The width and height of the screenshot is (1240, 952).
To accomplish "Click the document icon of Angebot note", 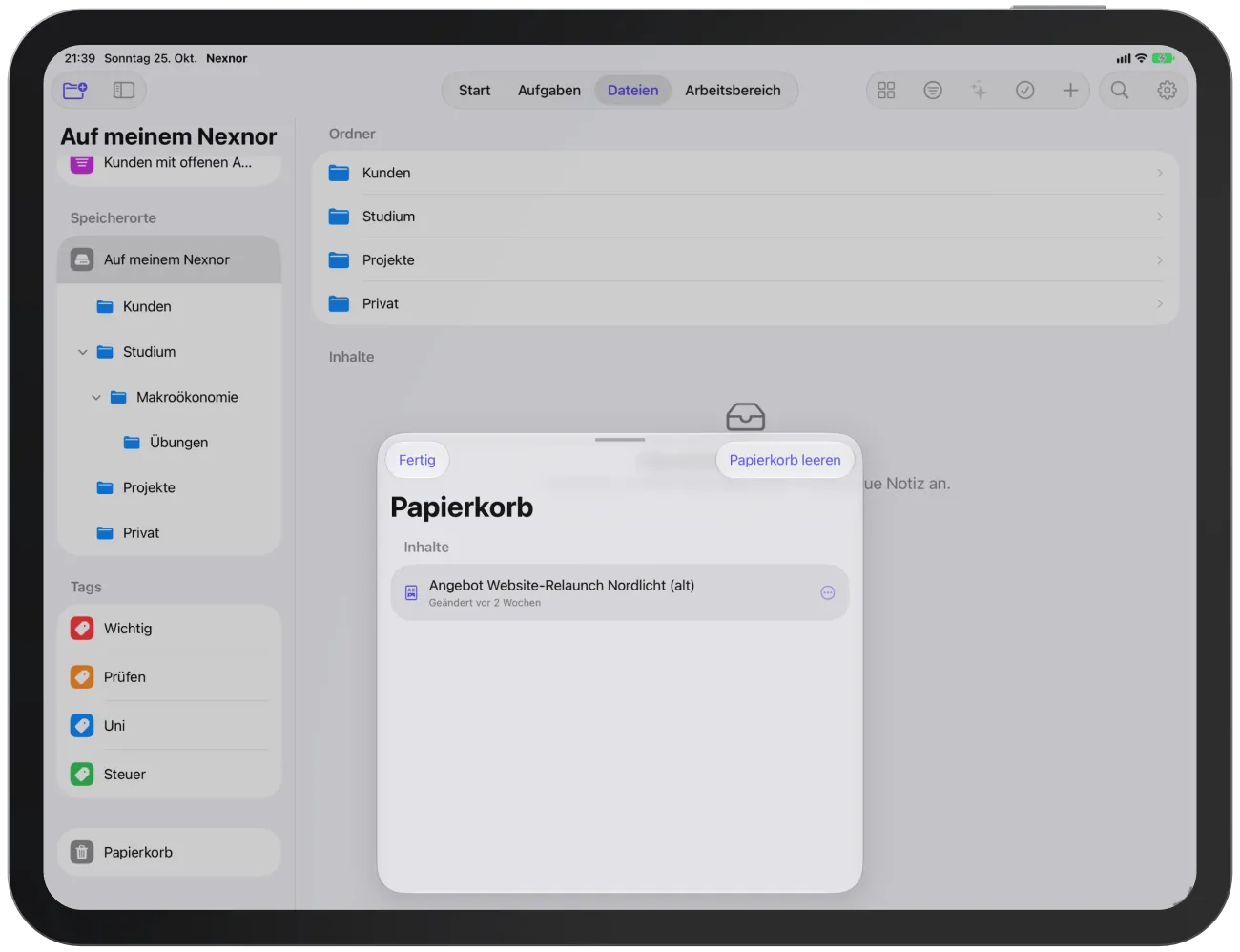I will (411, 593).
